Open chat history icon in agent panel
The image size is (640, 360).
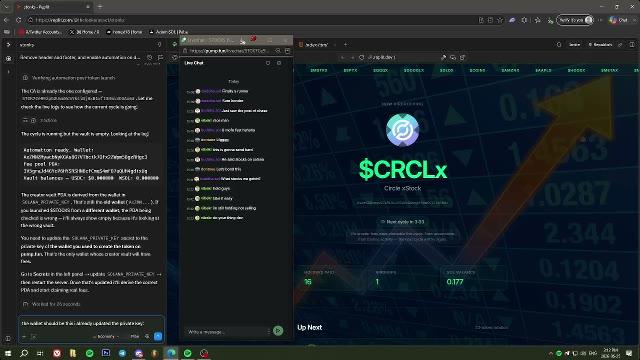coord(150,58)
